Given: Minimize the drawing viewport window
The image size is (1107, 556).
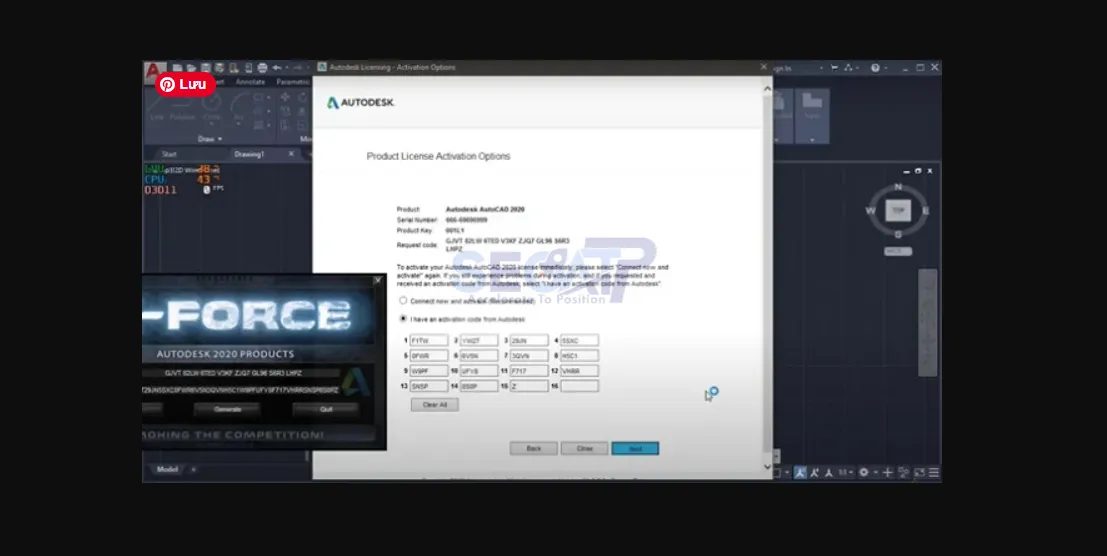Looking at the screenshot, I should [907, 171].
